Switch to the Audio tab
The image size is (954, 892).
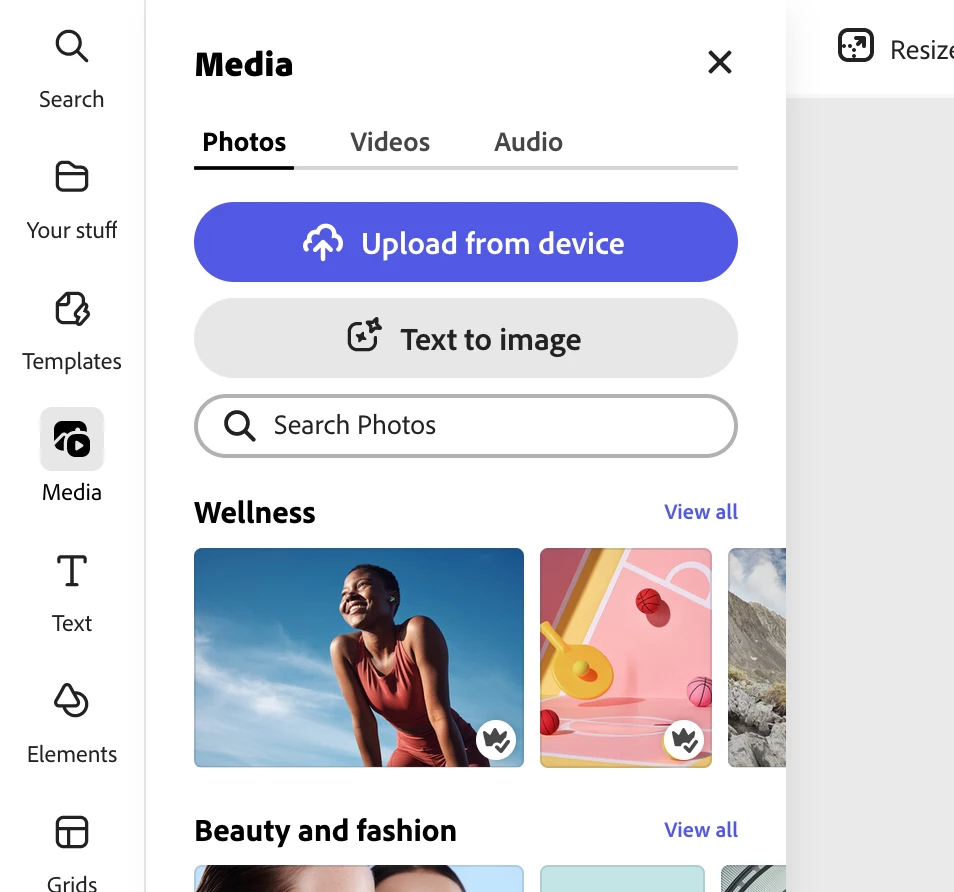(x=528, y=142)
